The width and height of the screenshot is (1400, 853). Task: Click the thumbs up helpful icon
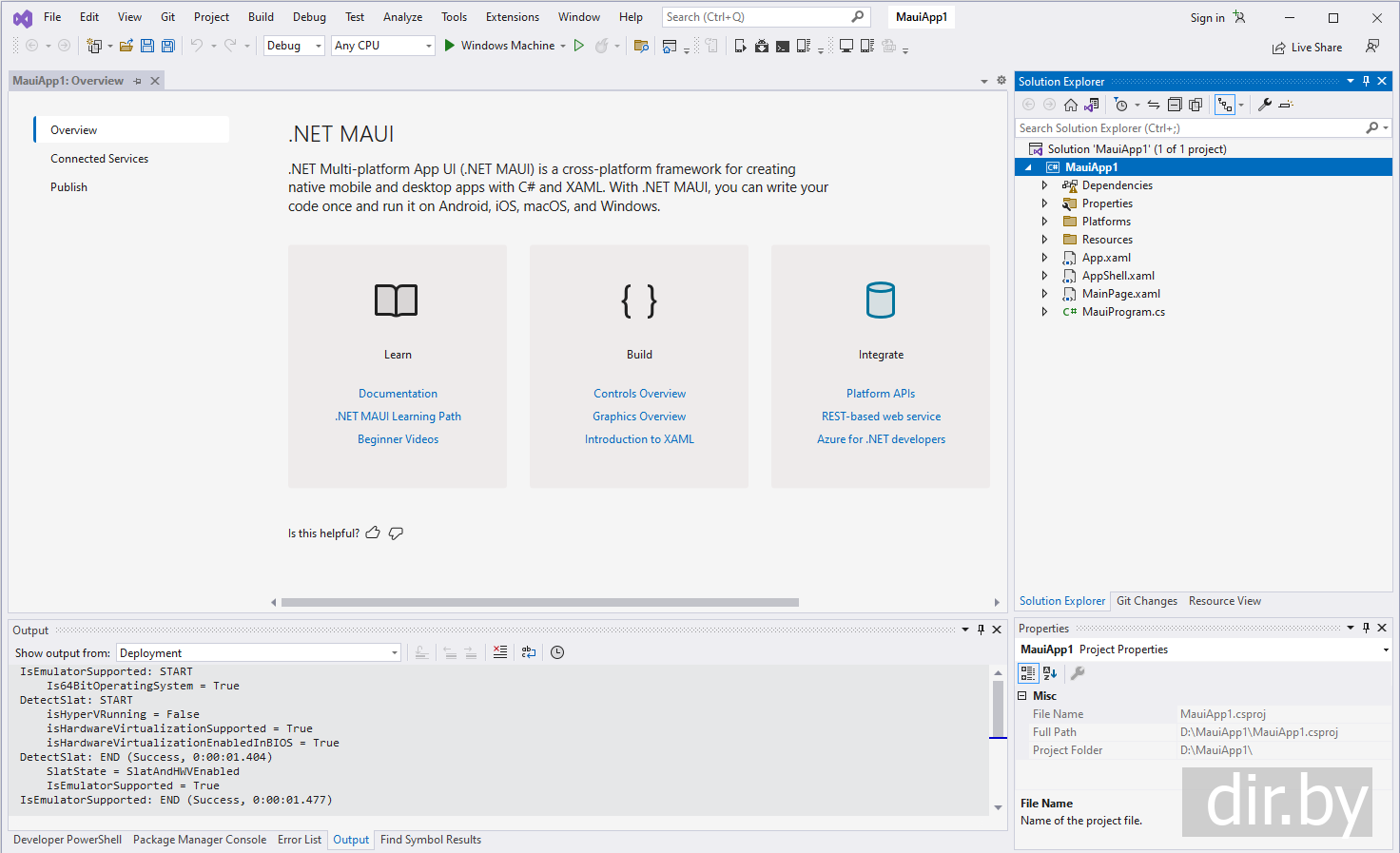click(x=373, y=533)
